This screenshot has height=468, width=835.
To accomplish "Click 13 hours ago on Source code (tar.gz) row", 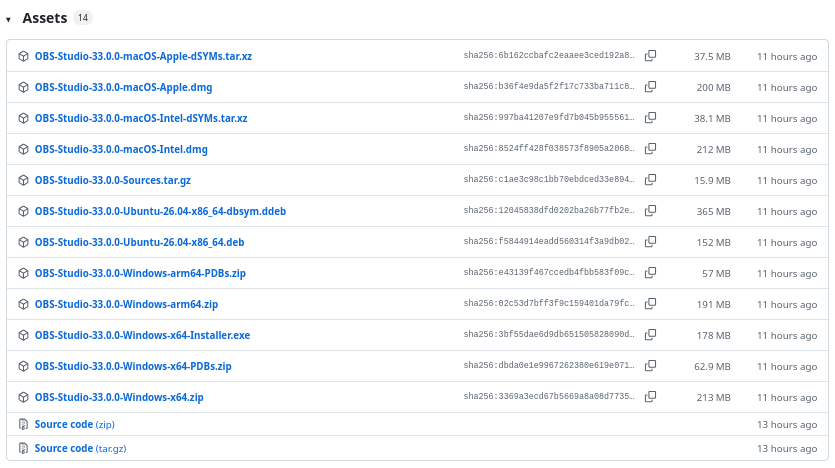I will point(787,448).
